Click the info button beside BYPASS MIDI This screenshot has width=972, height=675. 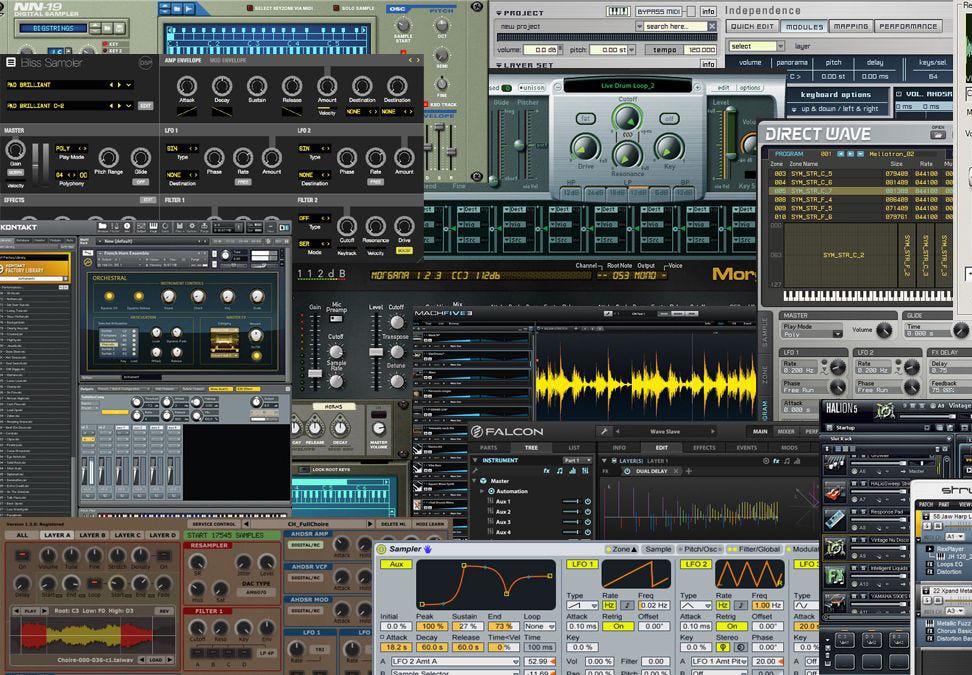tap(708, 11)
